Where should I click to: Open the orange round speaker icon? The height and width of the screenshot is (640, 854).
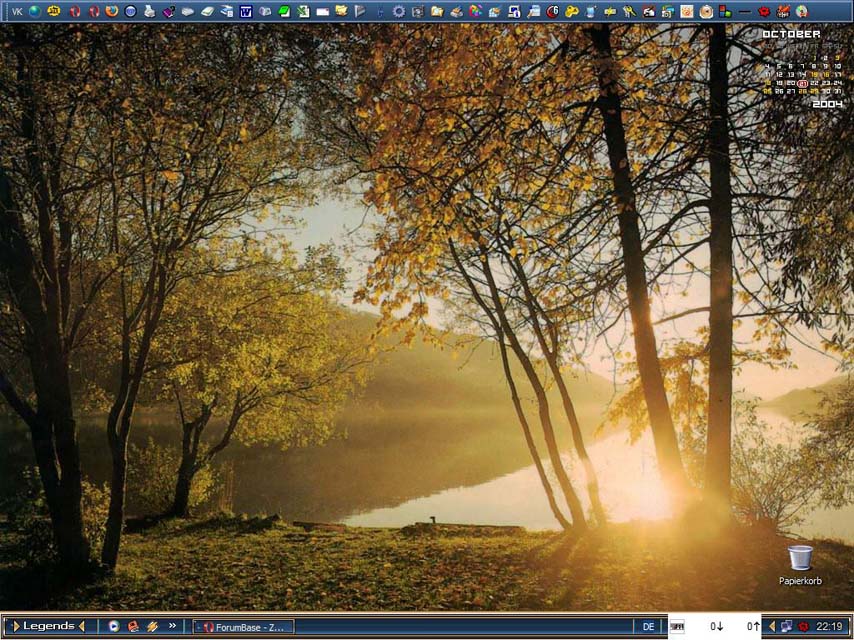706,11
